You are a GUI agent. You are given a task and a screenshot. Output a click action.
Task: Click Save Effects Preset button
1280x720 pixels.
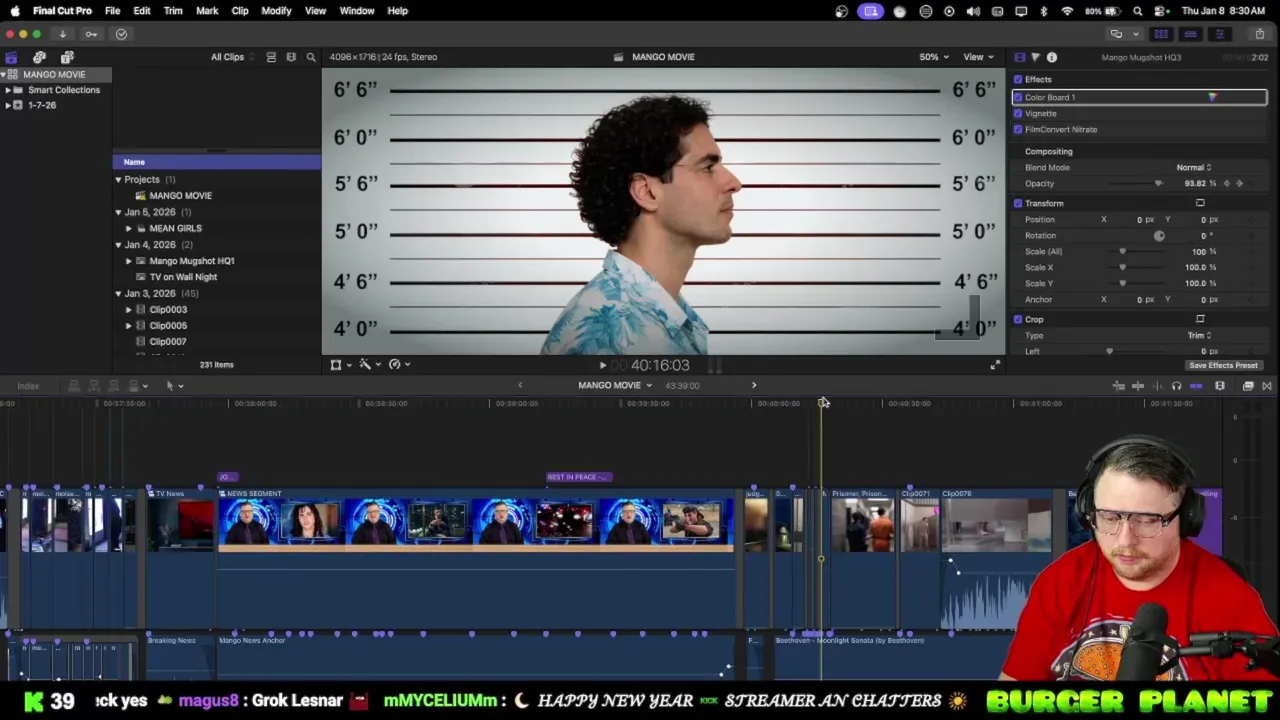(x=1223, y=365)
